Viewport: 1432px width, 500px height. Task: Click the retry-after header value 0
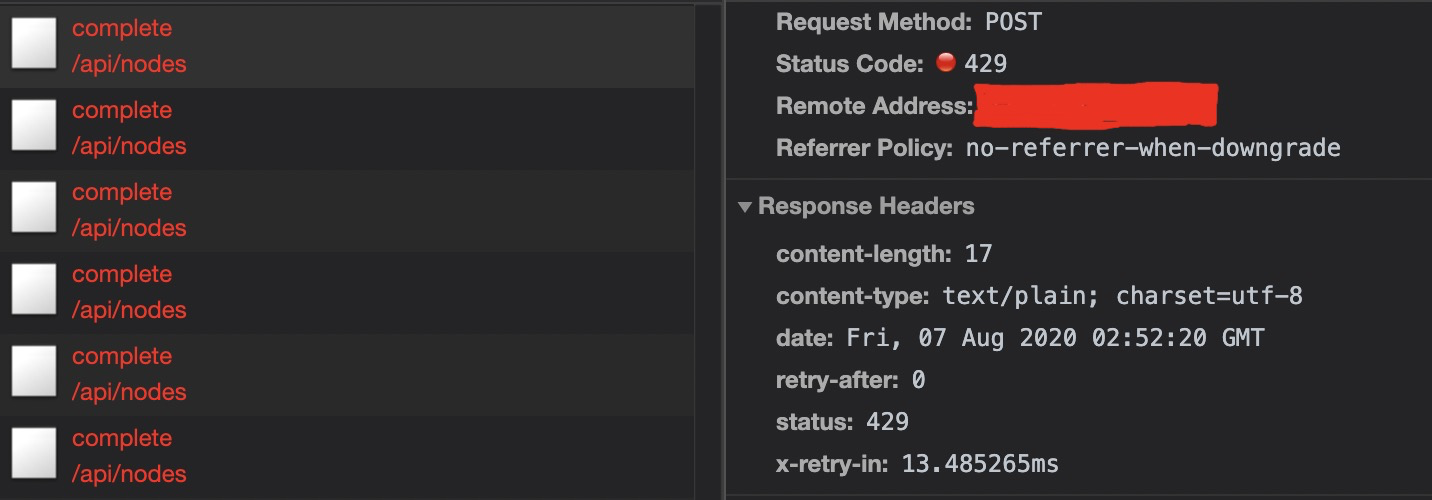coord(918,380)
